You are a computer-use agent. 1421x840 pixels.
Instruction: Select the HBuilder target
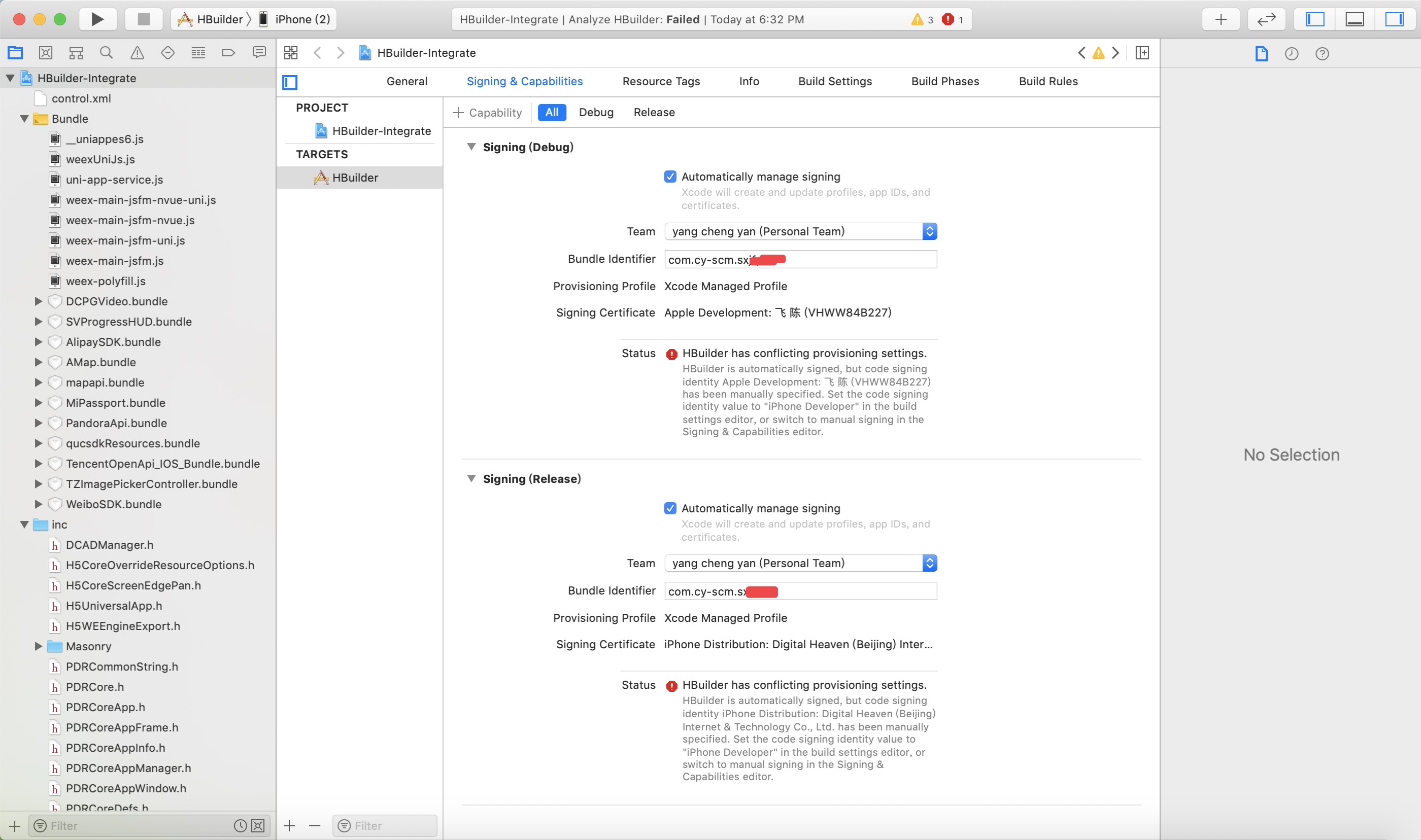click(359, 178)
